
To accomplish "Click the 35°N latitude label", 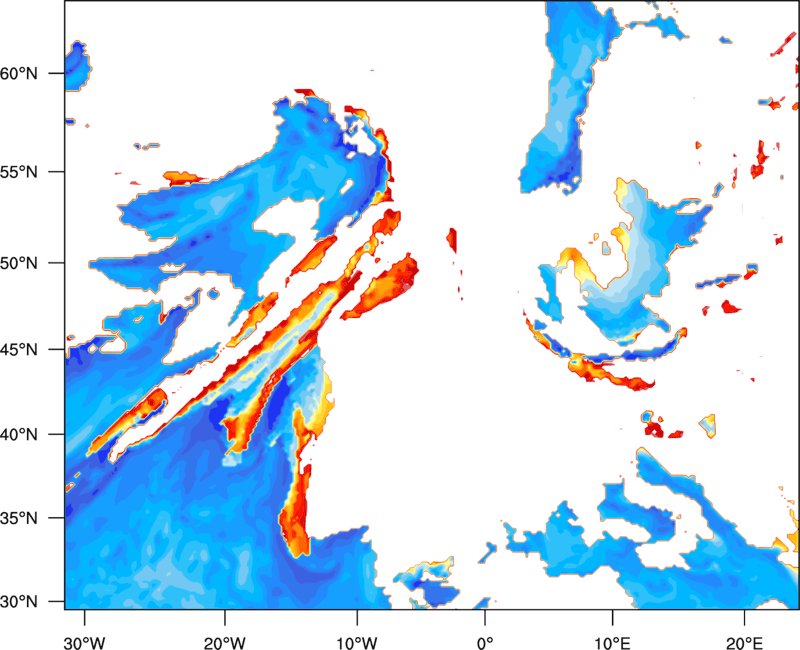I will coord(19,518).
